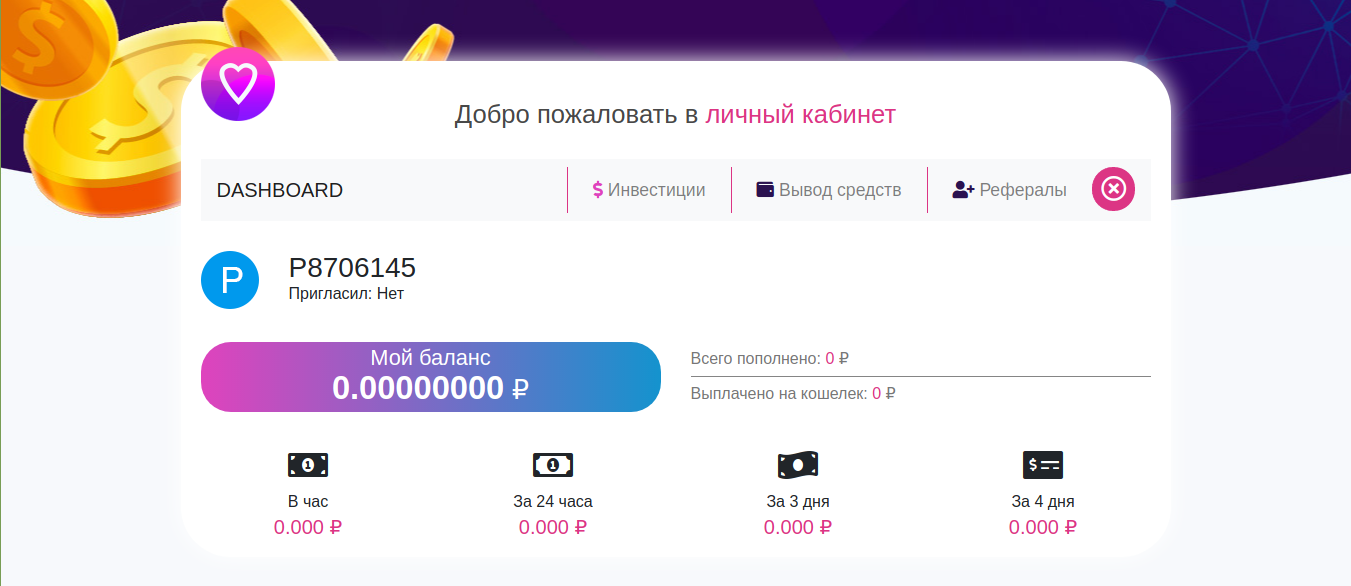Click the banknote icon above За 24 часа
This screenshot has height=586, width=1351.
(553, 465)
